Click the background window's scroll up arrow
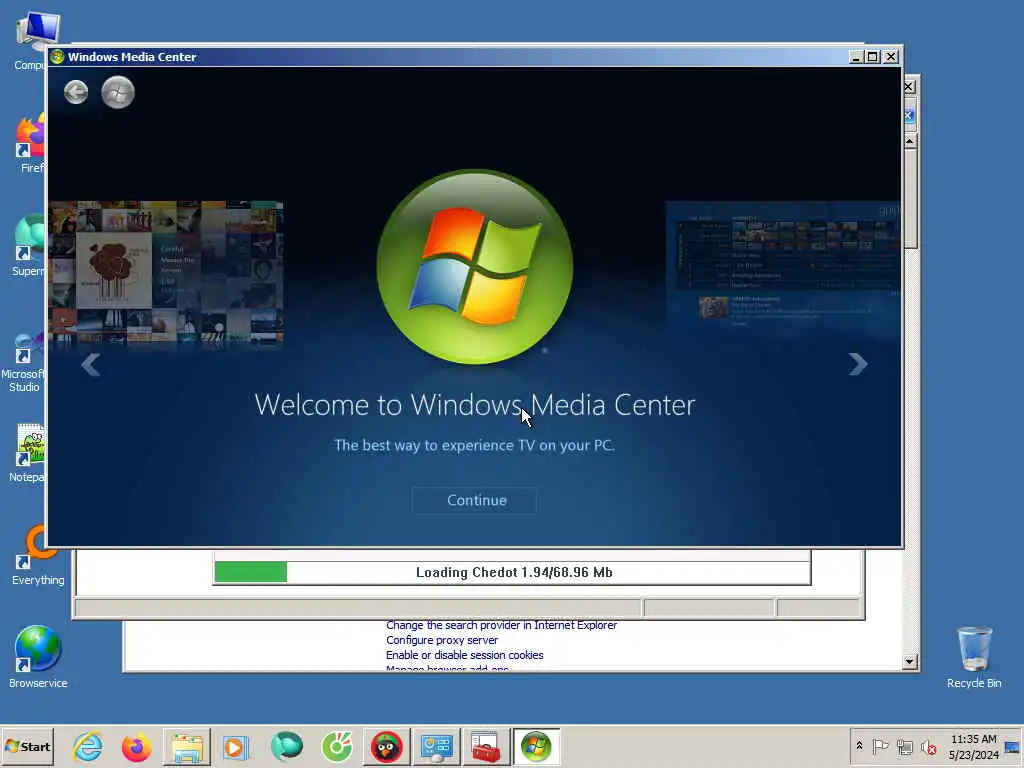This screenshot has height=768, width=1024. [x=910, y=141]
